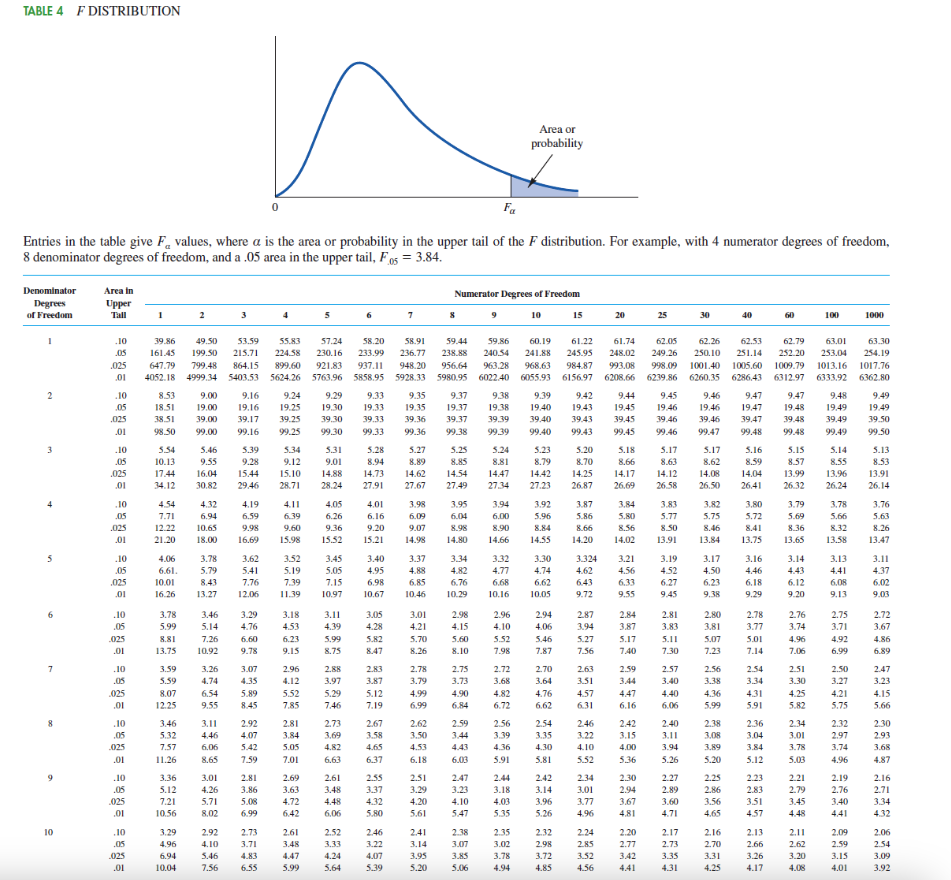Click the cell value '3.324' in denominator row 5
This screenshot has height=880, width=951.
click(586, 559)
